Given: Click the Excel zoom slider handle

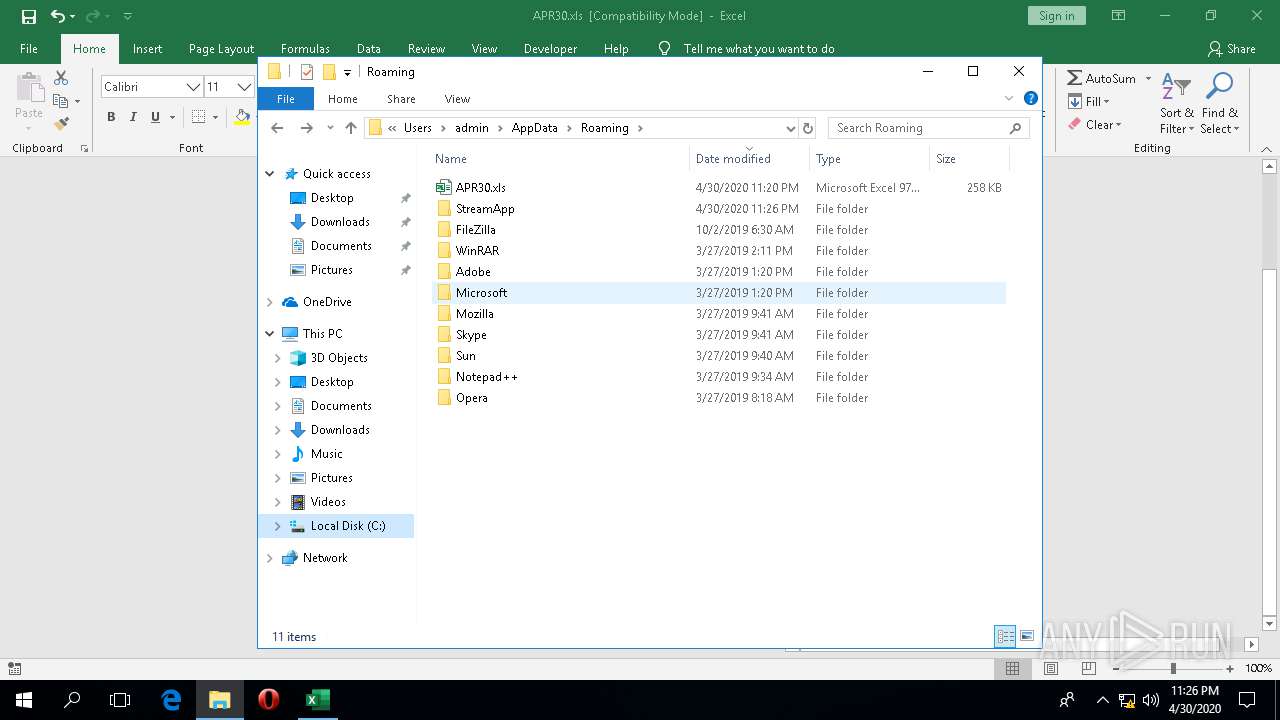Looking at the screenshot, I should click(x=1173, y=668).
